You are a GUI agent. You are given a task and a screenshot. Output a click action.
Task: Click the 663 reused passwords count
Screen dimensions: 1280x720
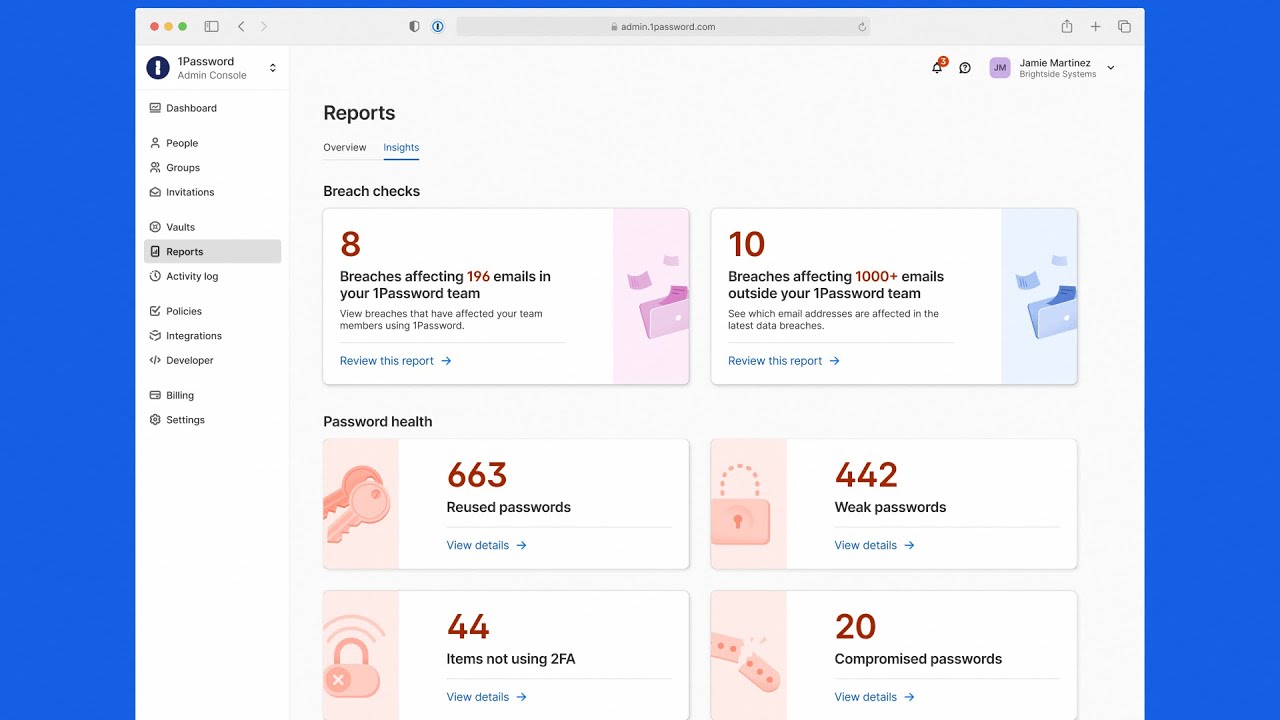(477, 475)
